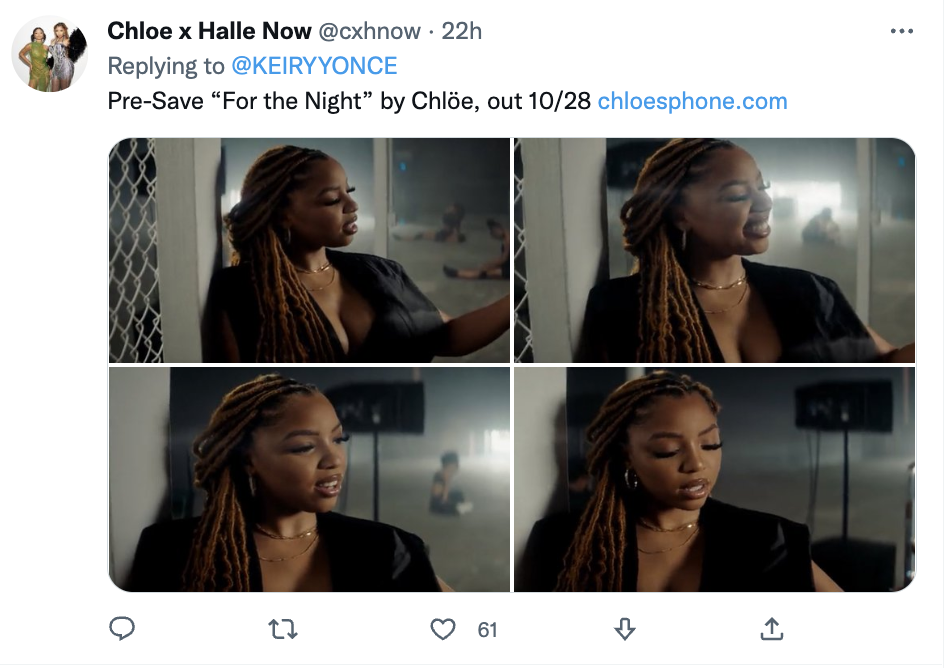The image size is (946, 668).
Task: Like the tweet with the heart icon
Action: click(442, 628)
